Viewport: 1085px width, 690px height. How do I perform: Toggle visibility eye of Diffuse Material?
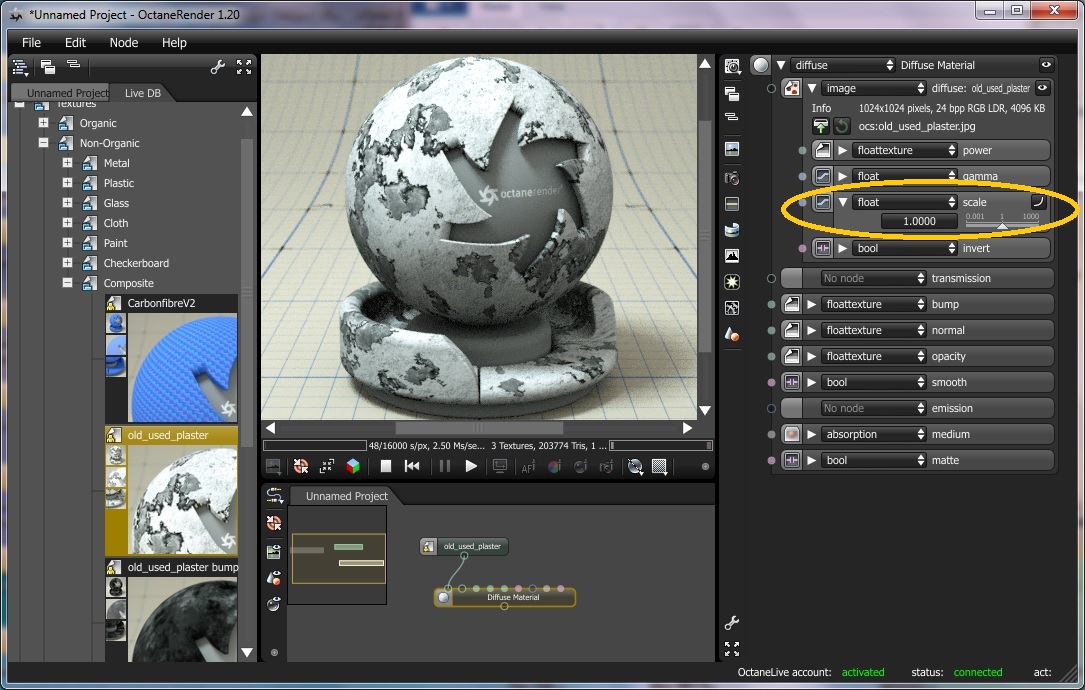point(1046,64)
